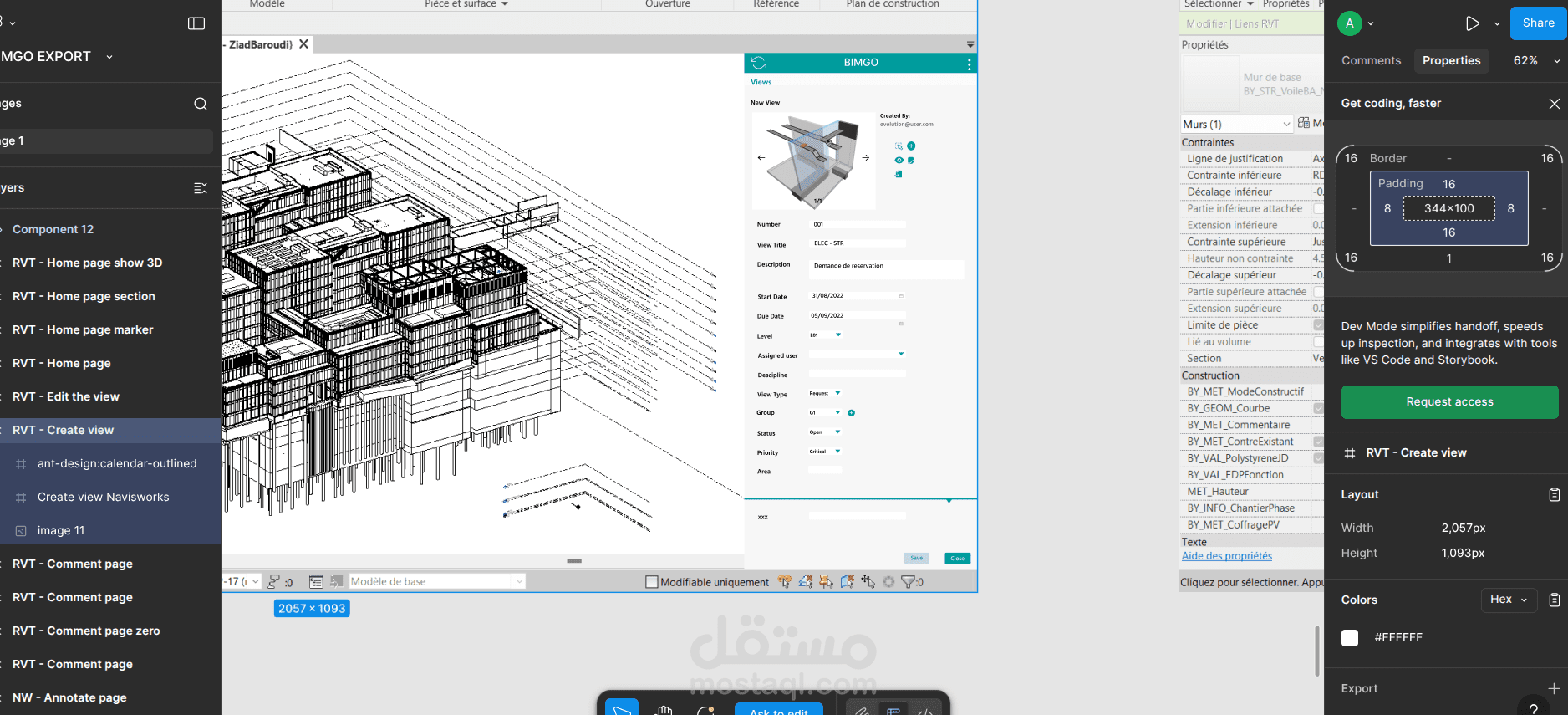Click the Share button
The height and width of the screenshot is (715, 1568).
[x=1538, y=23]
